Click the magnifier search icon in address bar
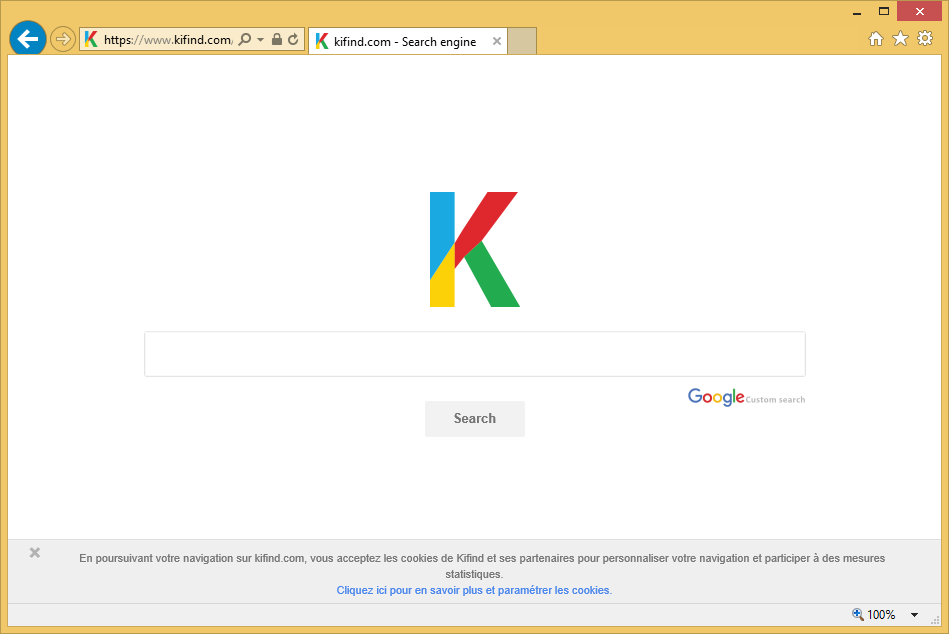This screenshot has width=949, height=634. (245, 40)
